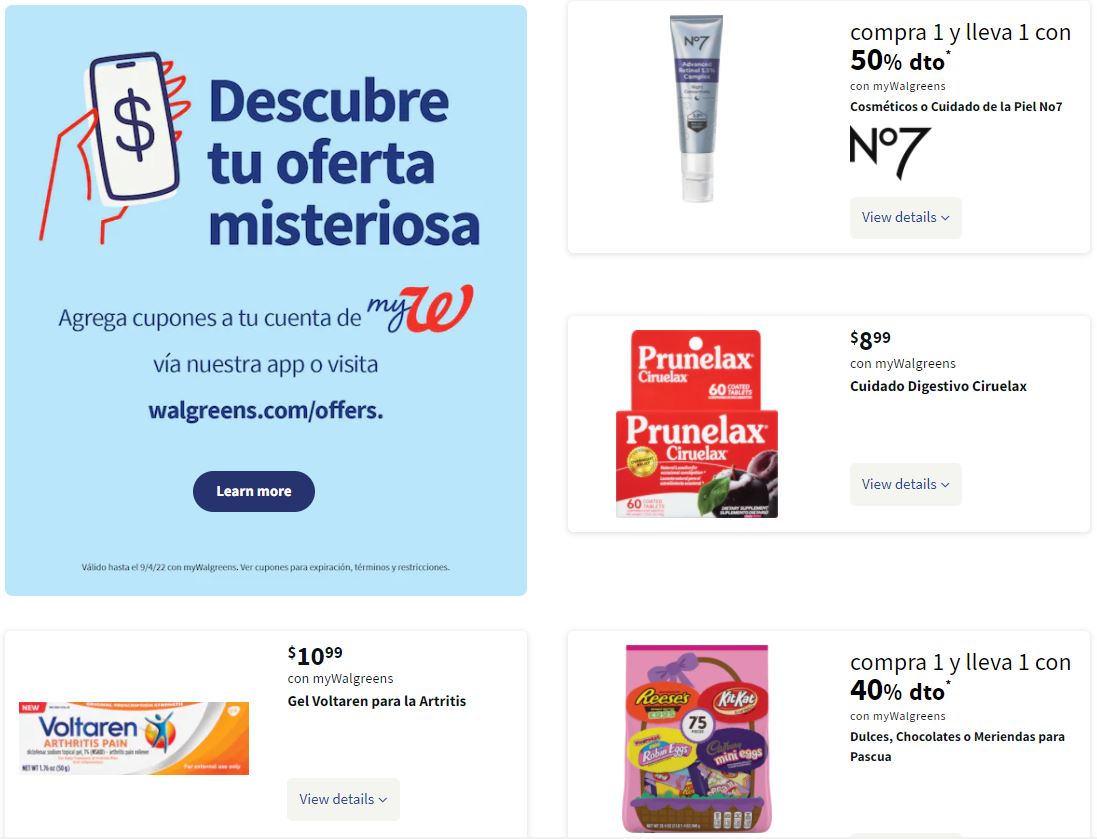Click Cuidado Digestivo Ciruelax title
Screen dimensions: 1097x839
pos(938,386)
